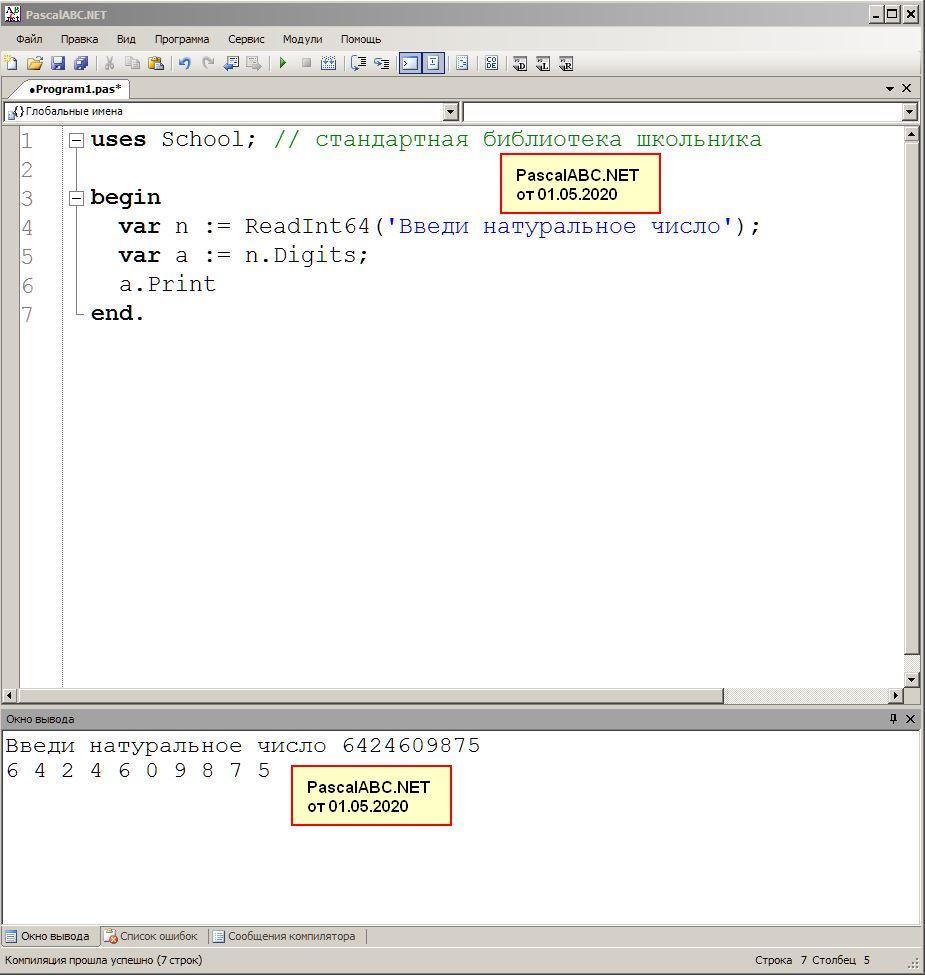925x978 pixels.
Task: Compile the program using toolbar icon
Action: pyautogui.click(x=329, y=63)
